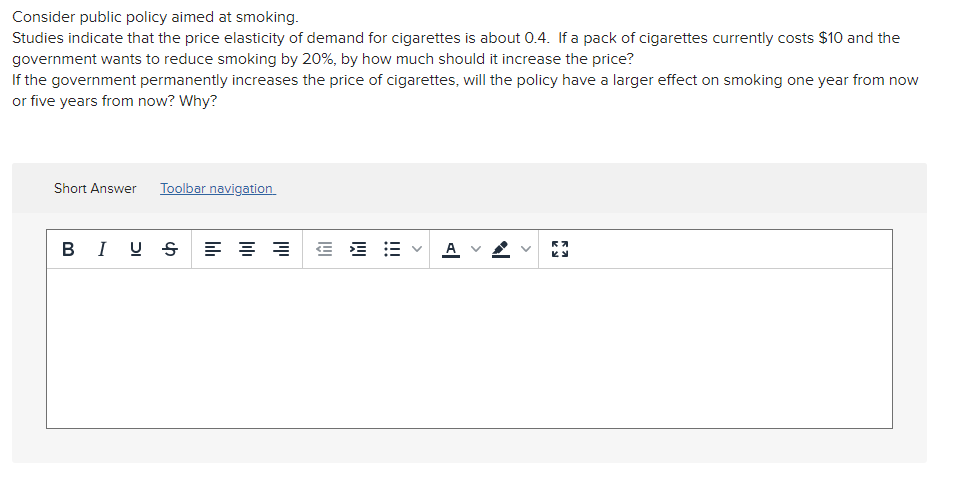
Task: Click inside the short answer text area
Action: pyautogui.click(x=469, y=348)
